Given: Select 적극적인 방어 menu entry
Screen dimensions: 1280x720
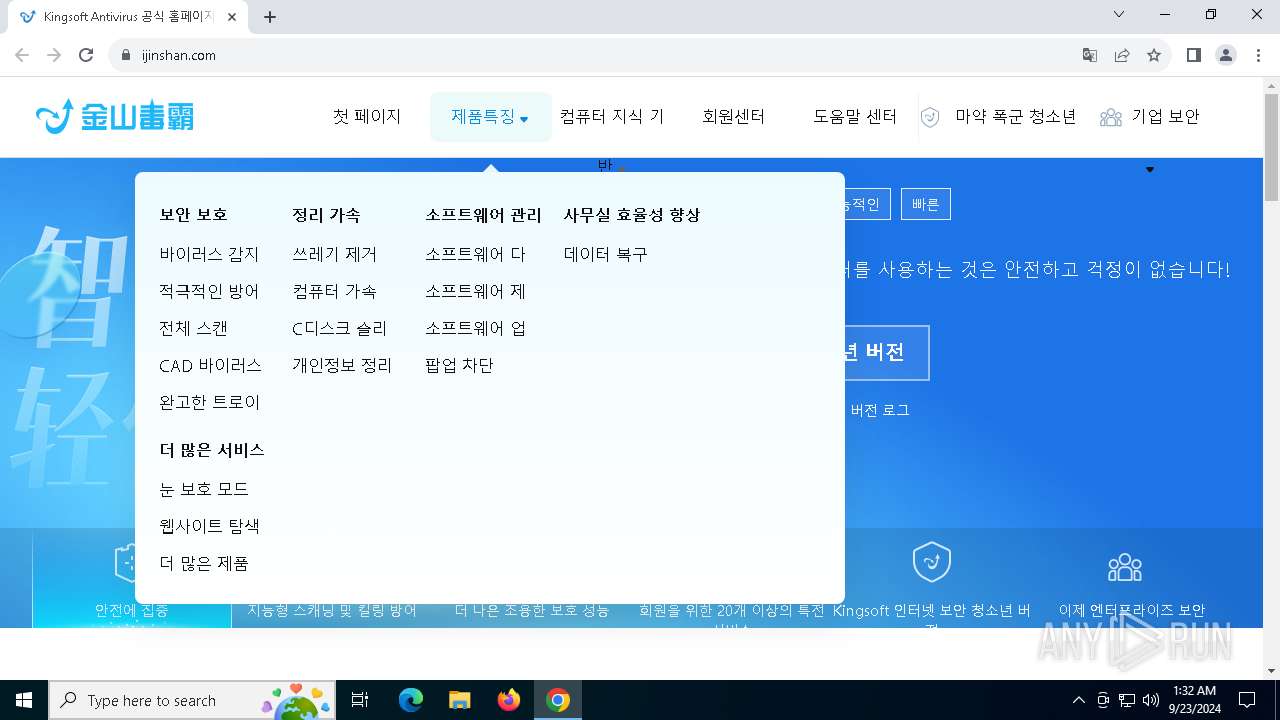Looking at the screenshot, I should (x=209, y=291).
